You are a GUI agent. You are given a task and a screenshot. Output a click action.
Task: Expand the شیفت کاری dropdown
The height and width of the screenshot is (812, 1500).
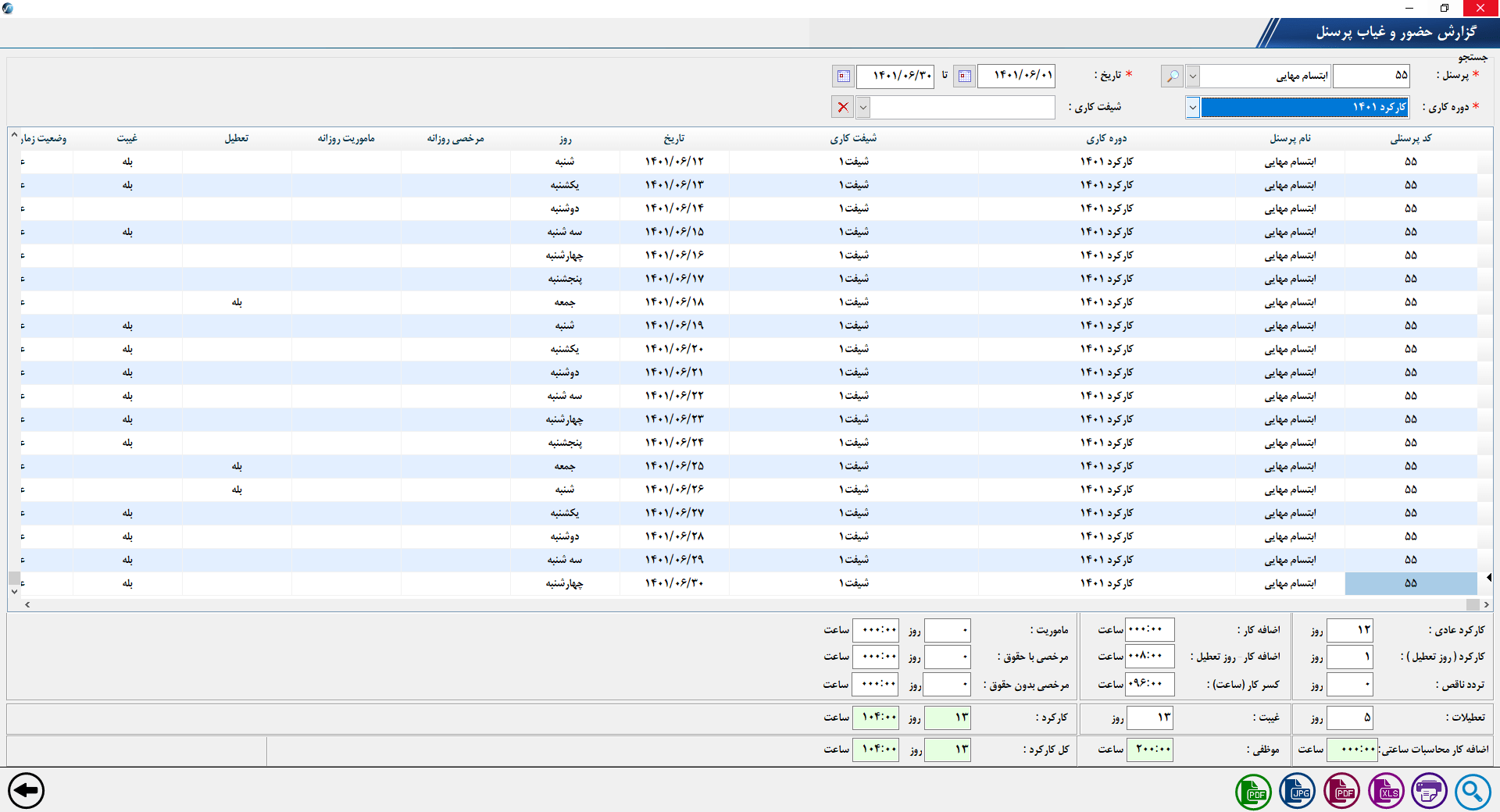863,107
